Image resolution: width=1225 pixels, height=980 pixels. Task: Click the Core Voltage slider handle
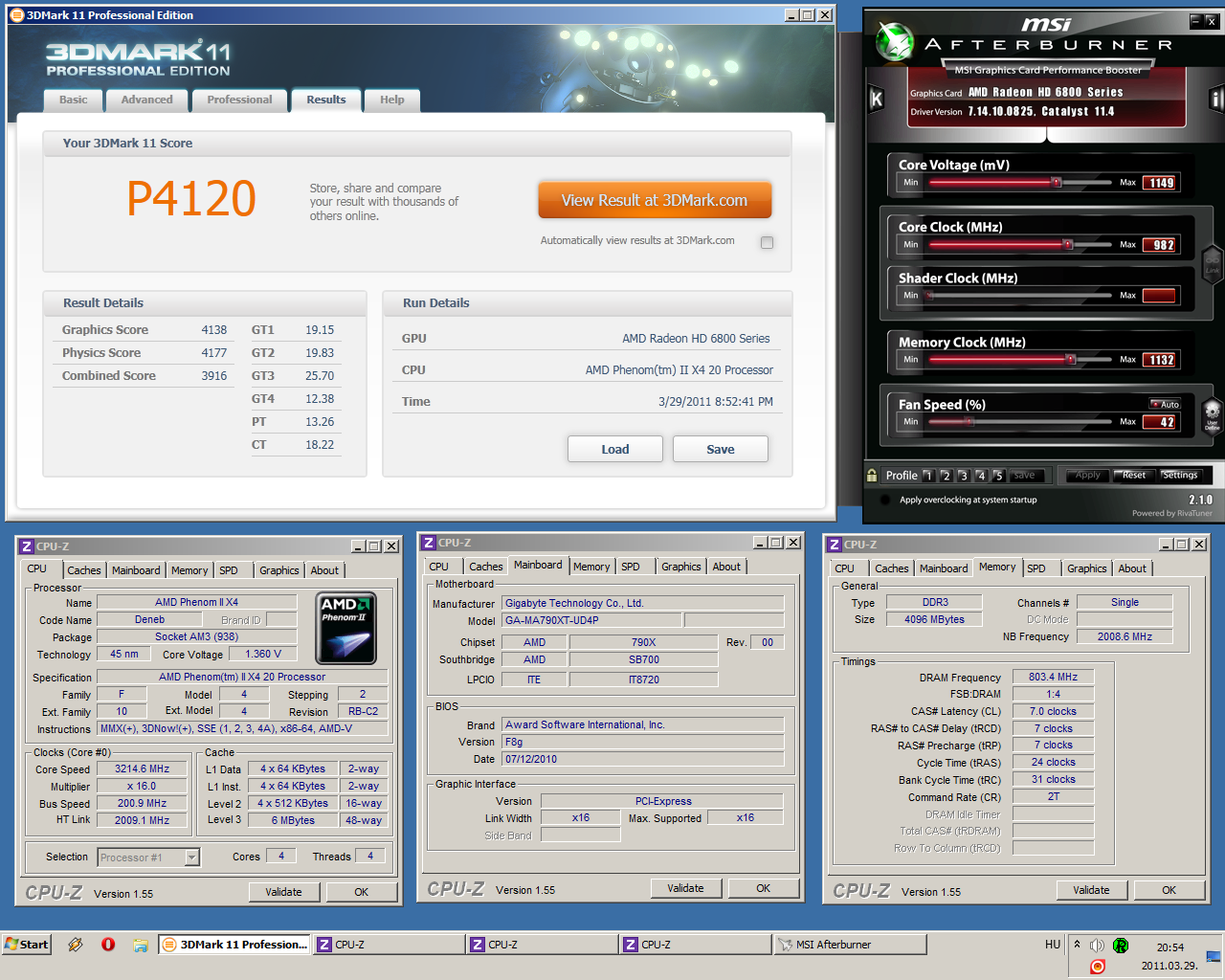1057,182
